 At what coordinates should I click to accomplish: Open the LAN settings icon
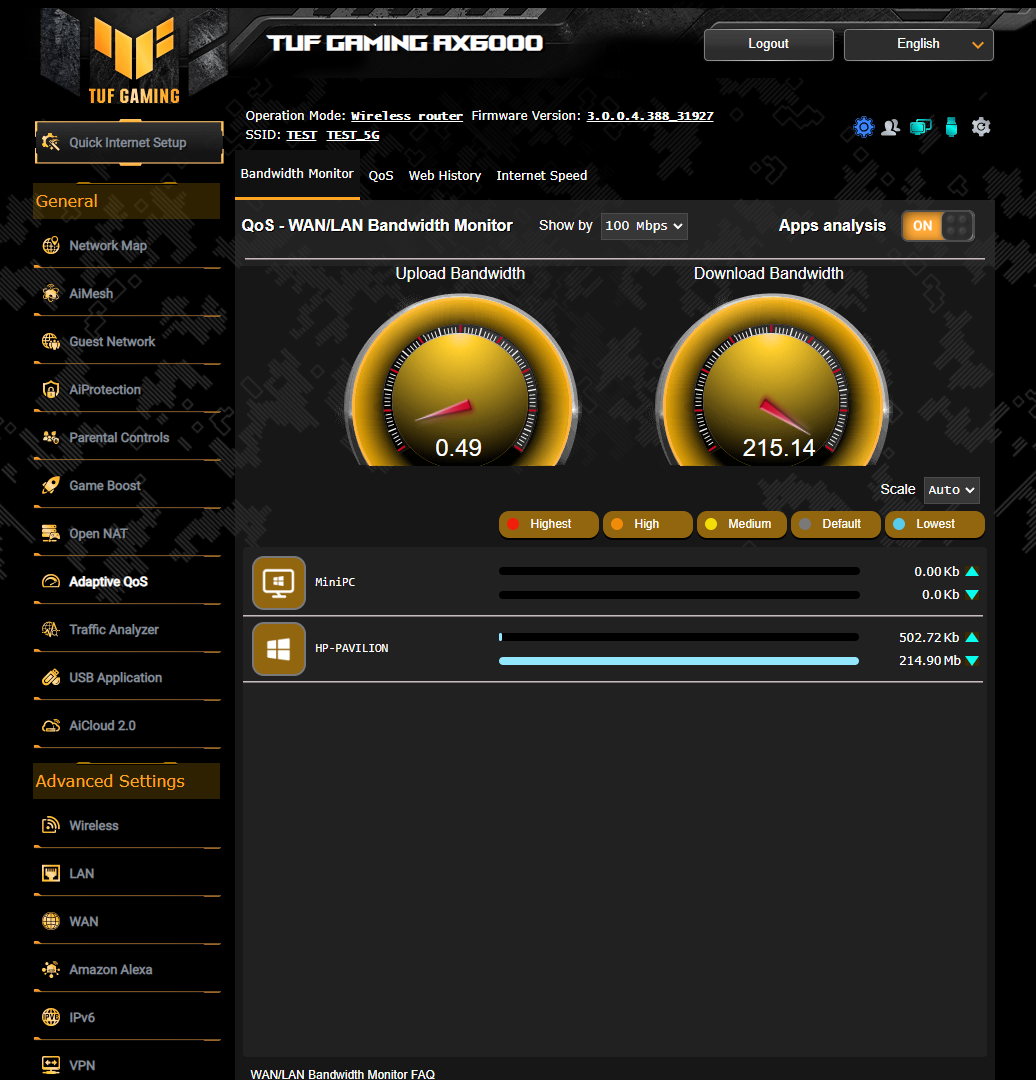tap(51, 873)
